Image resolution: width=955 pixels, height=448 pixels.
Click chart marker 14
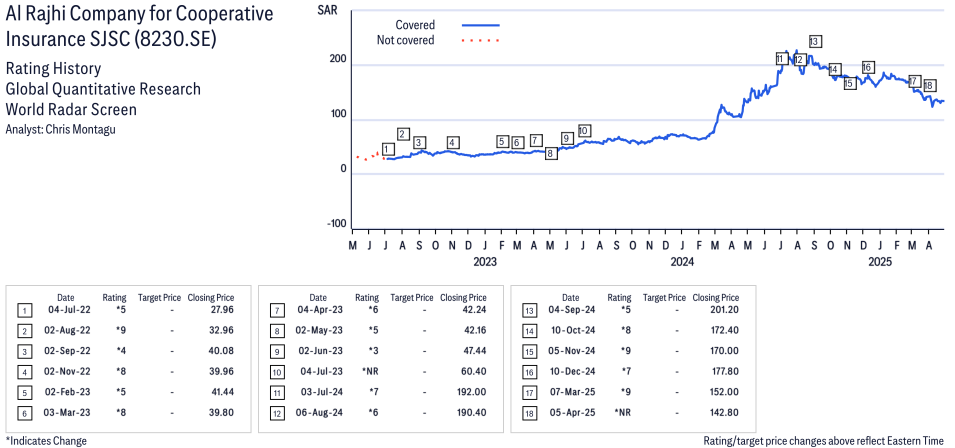834,69
